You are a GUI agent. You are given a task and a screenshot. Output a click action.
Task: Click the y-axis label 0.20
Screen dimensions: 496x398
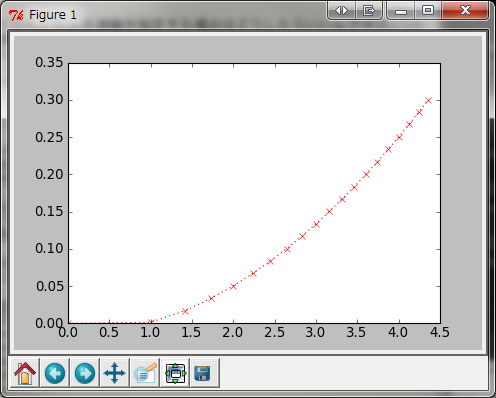tap(49, 174)
